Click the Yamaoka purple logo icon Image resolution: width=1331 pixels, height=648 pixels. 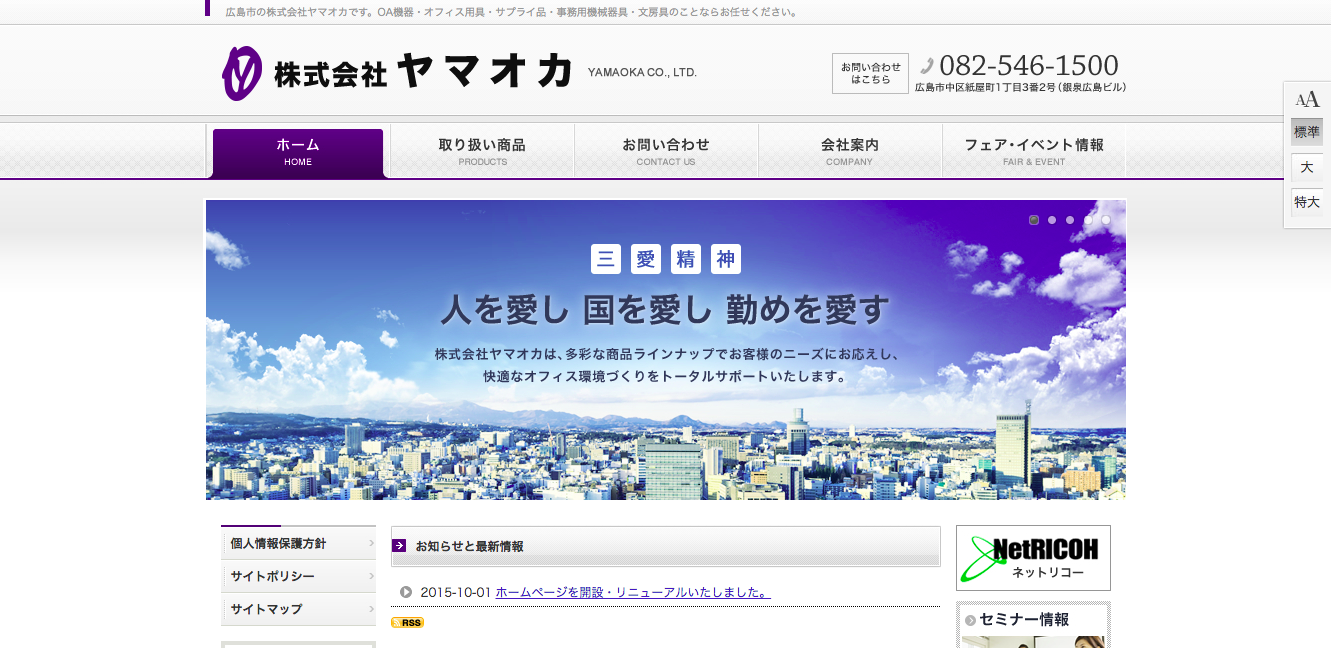[242, 71]
